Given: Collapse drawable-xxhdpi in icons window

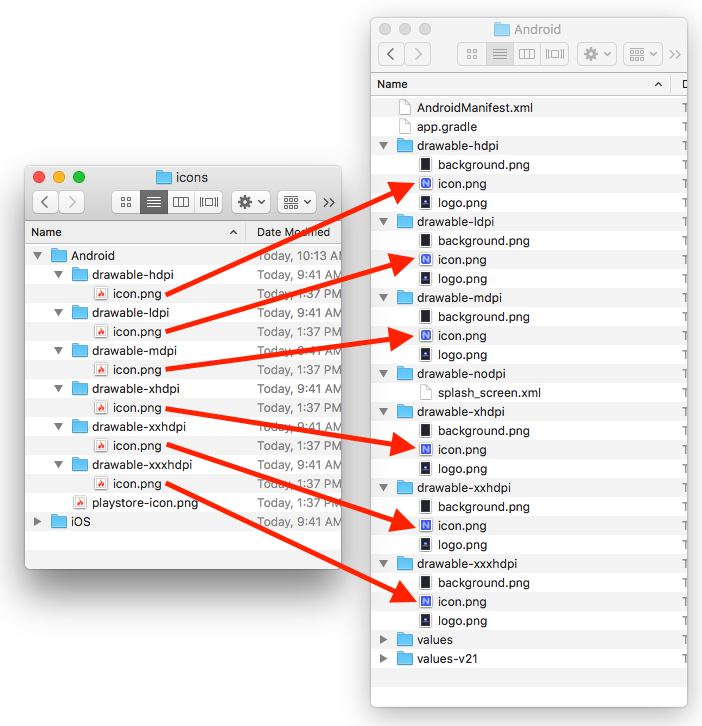Looking at the screenshot, I should click(59, 426).
